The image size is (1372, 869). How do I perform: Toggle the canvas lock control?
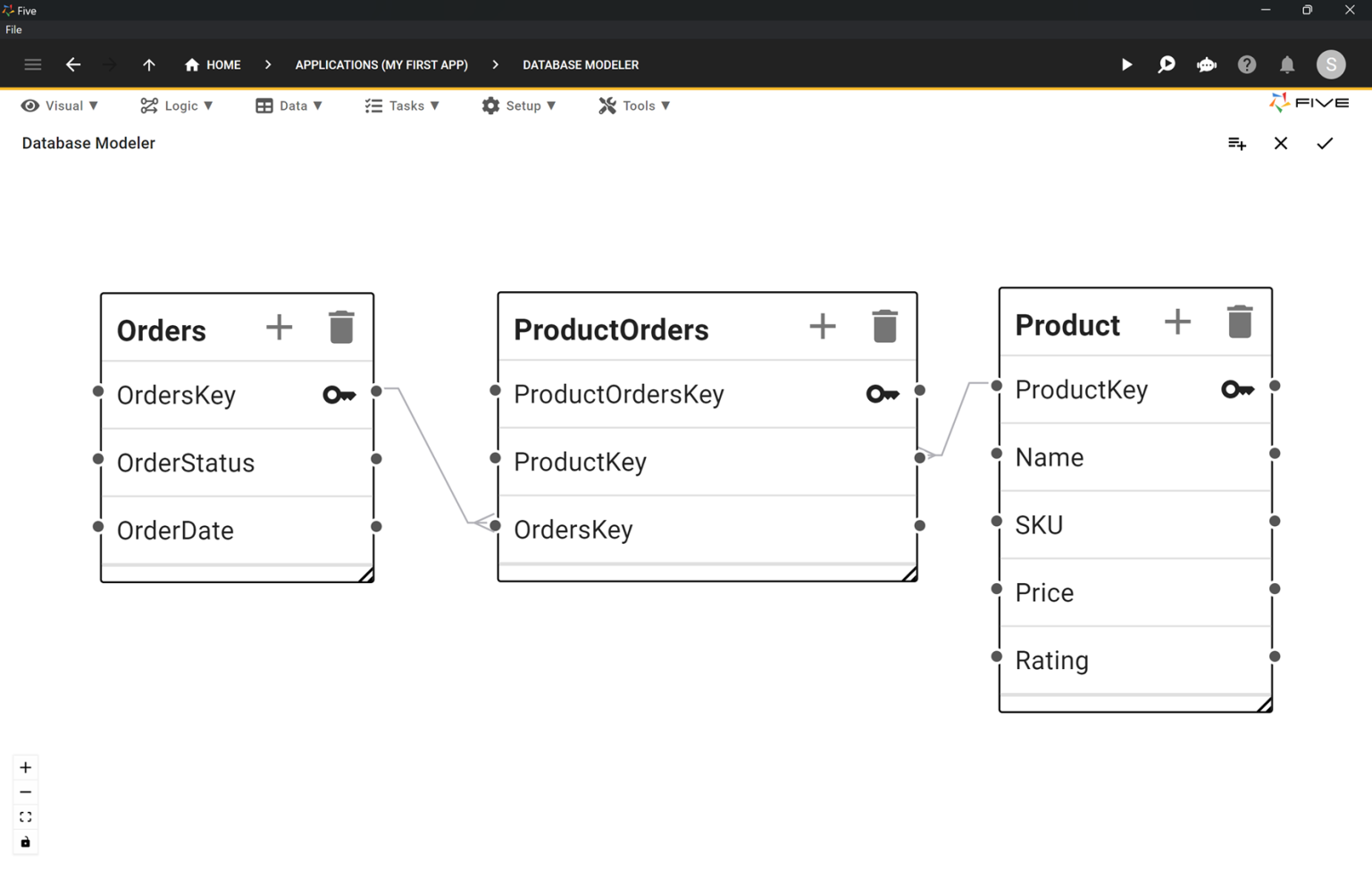pos(25,842)
